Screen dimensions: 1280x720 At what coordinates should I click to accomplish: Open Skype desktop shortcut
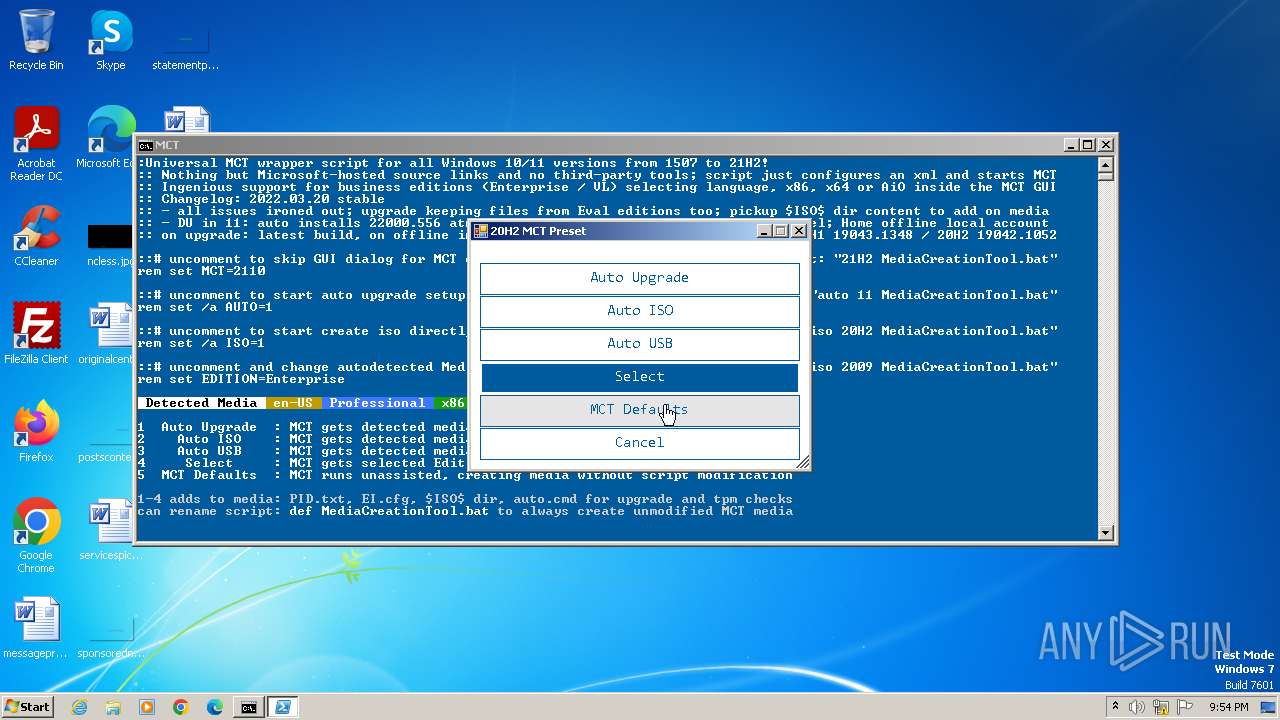(x=110, y=40)
